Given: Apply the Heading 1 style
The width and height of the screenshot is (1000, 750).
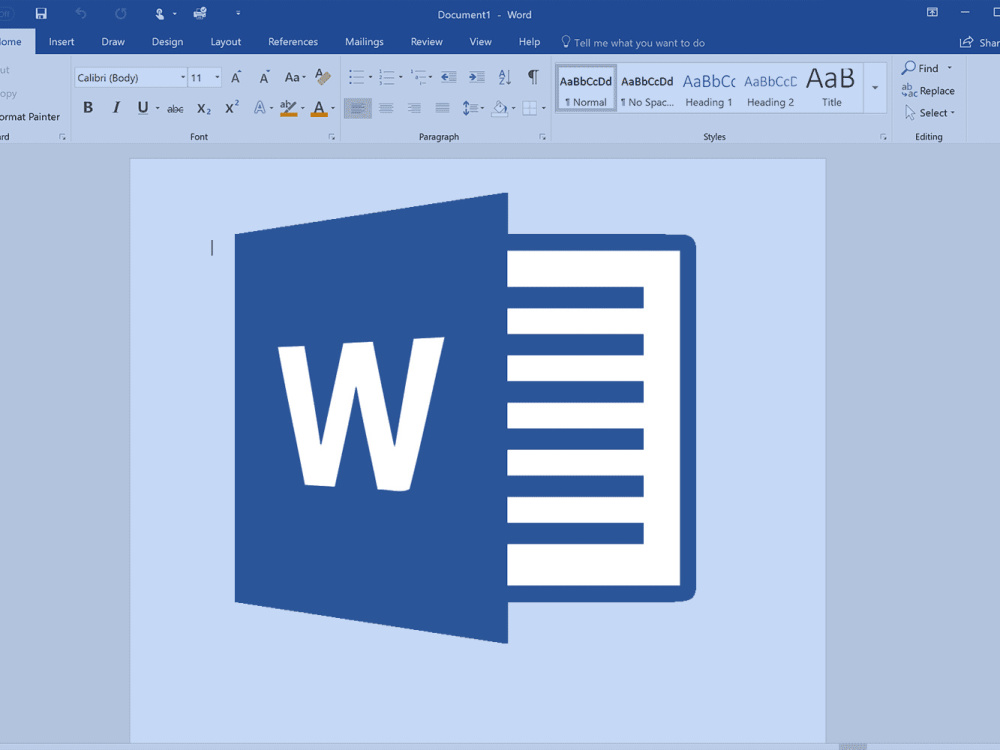Looking at the screenshot, I should point(709,88).
